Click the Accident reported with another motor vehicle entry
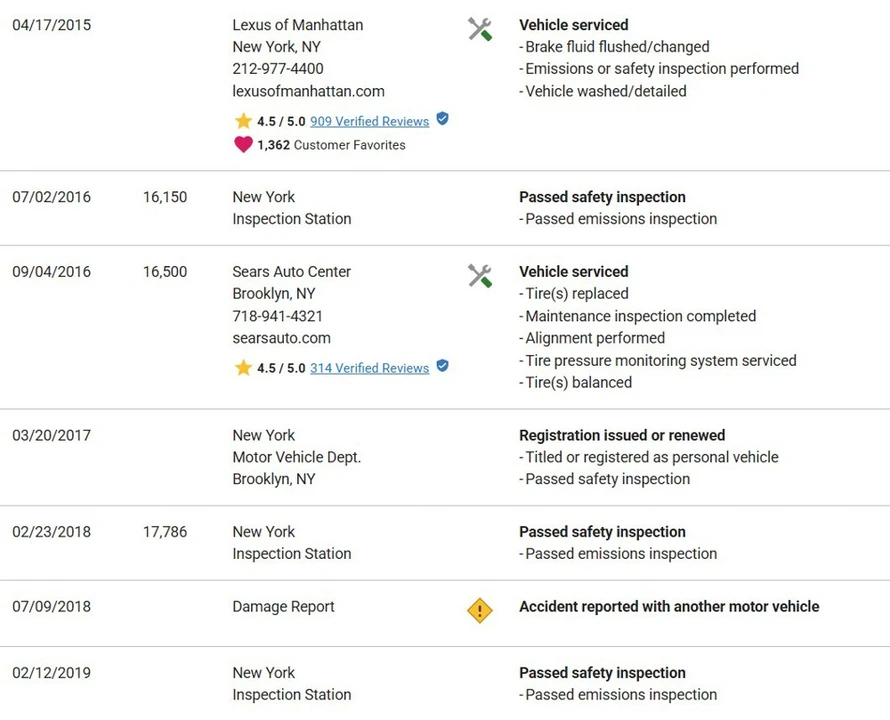The height and width of the screenshot is (720, 890). 669,606
